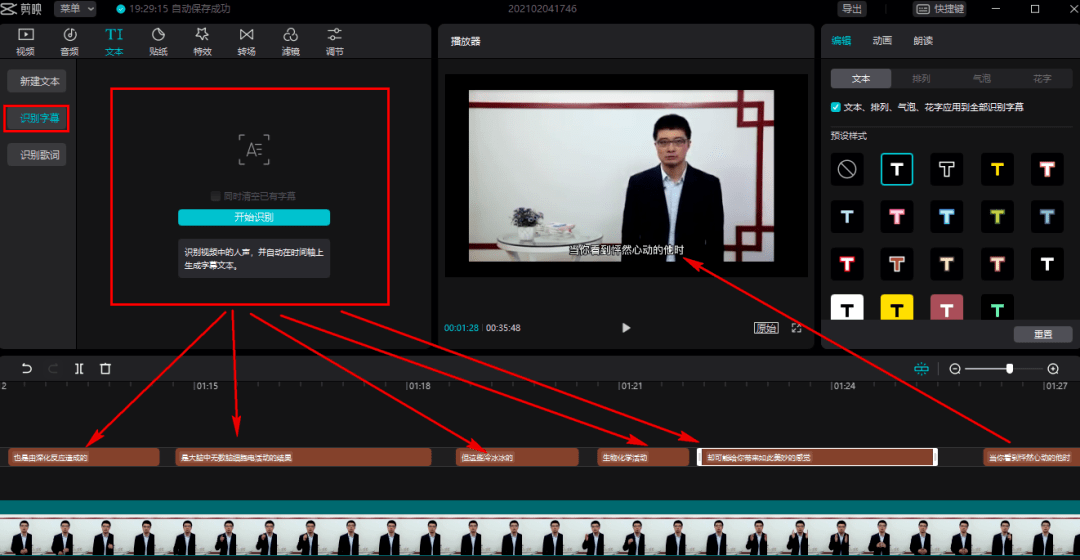This screenshot has height=560, width=1080.
Task: Toggle the timeline snapping icon
Action: pyautogui.click(x=921, y=369)
